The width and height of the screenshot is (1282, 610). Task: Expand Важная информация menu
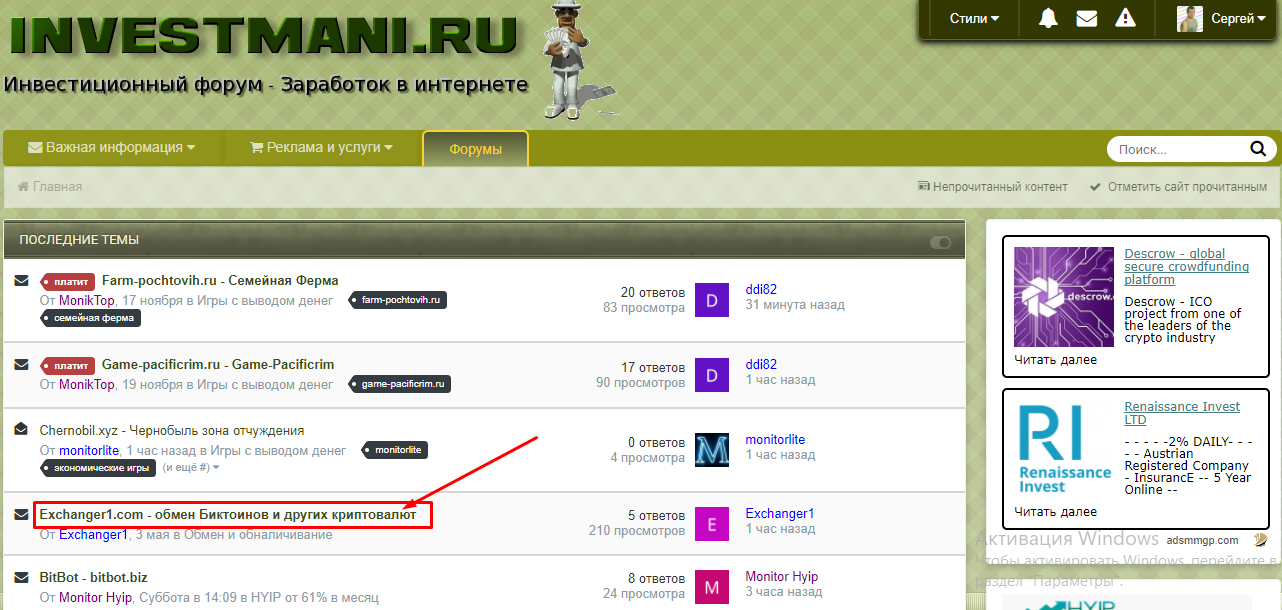111,147
